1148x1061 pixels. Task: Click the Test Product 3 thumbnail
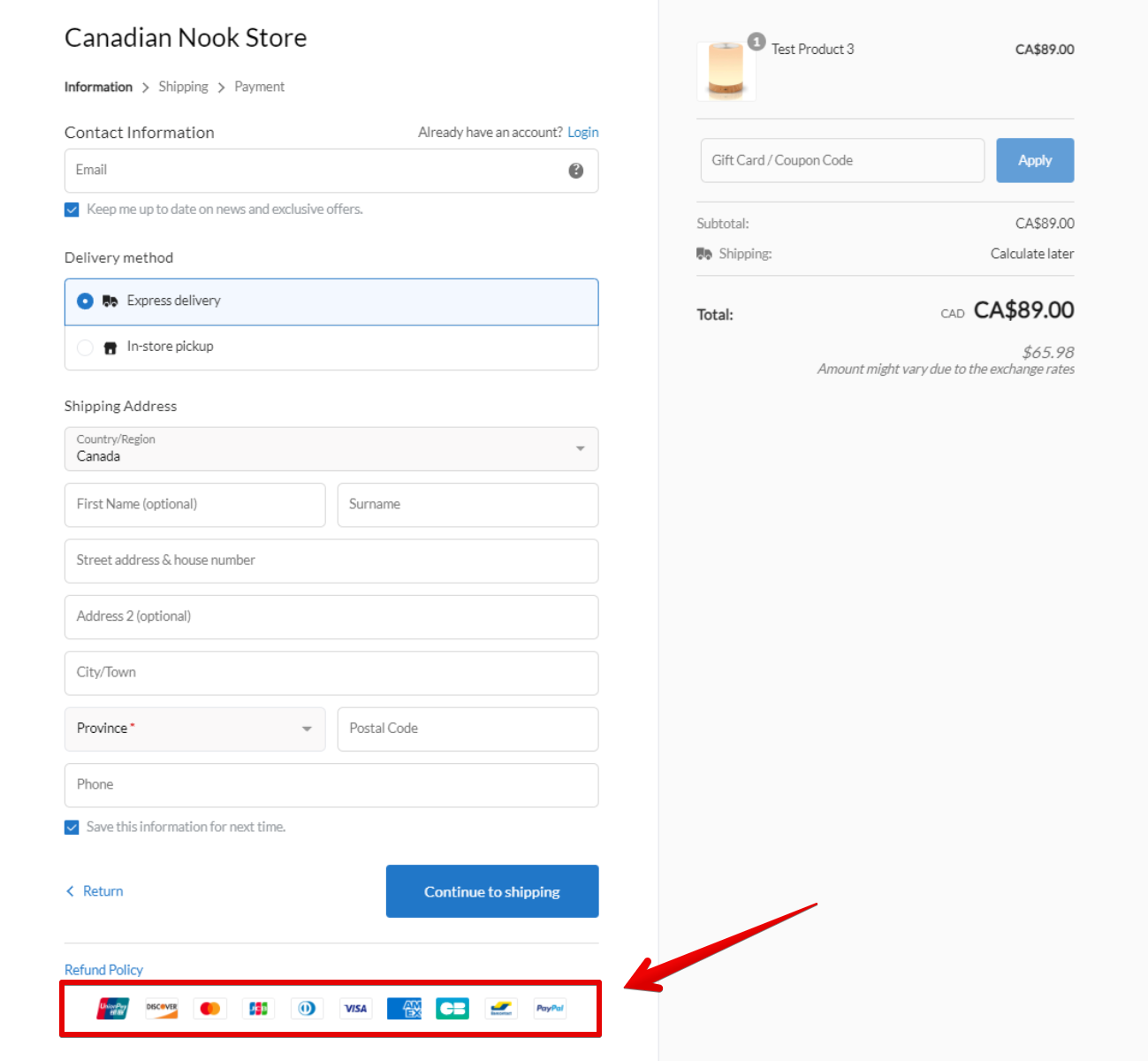pos(726,71)
